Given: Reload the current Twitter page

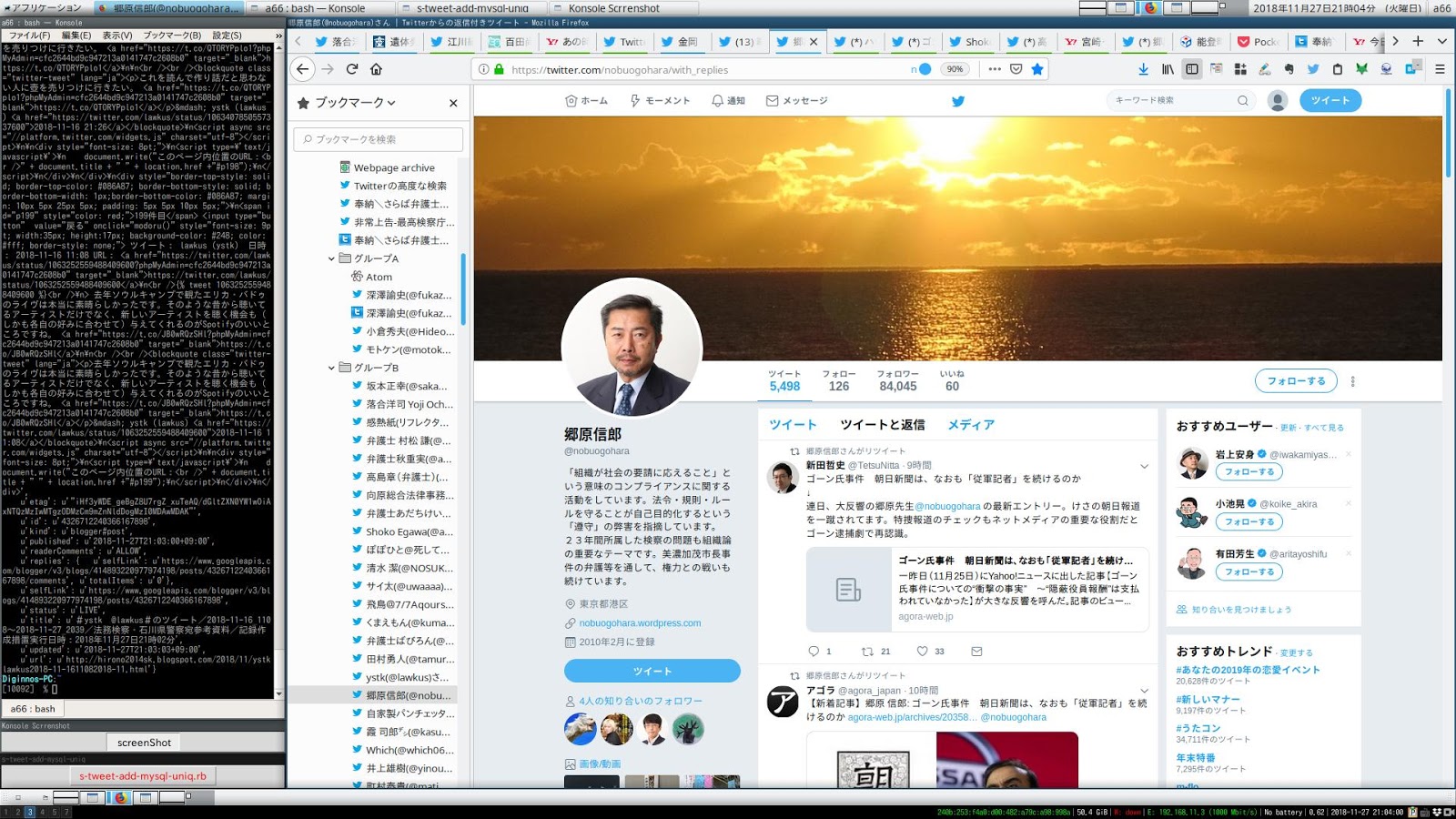Looking at the screenshot, I should [352, 69].
